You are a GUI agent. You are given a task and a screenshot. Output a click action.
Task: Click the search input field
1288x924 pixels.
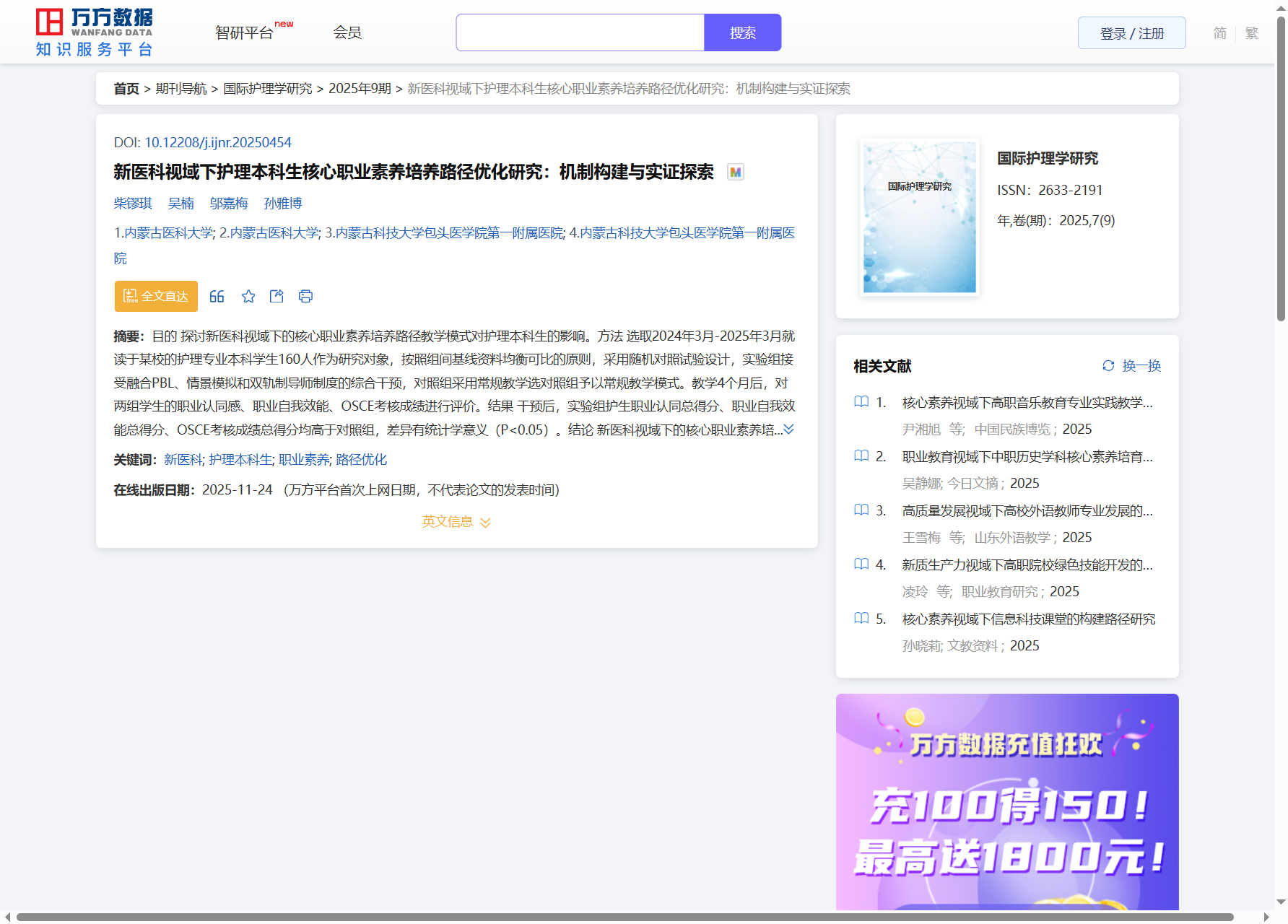click(580, 33)
